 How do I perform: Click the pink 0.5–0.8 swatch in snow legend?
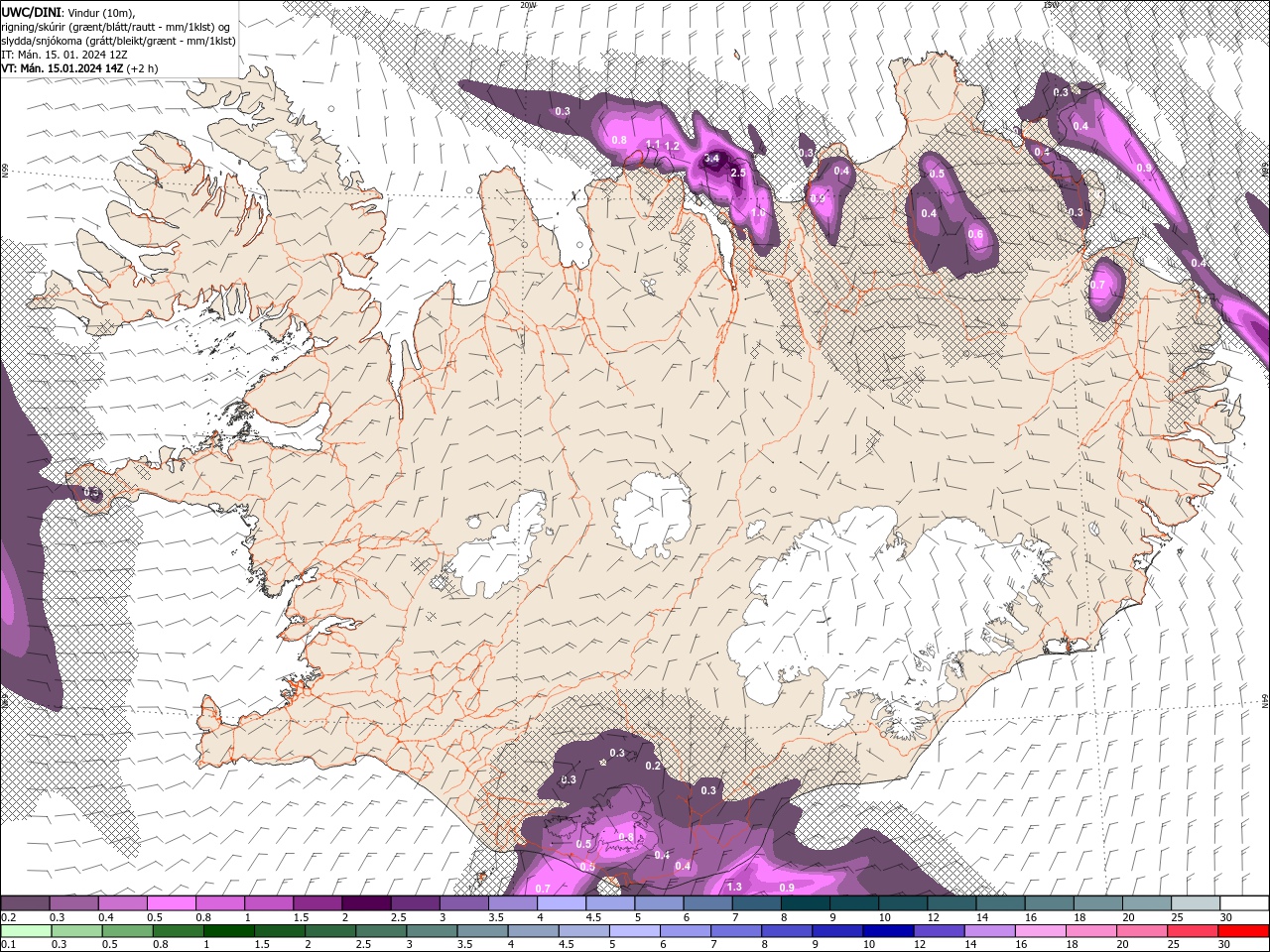(171, 903)
